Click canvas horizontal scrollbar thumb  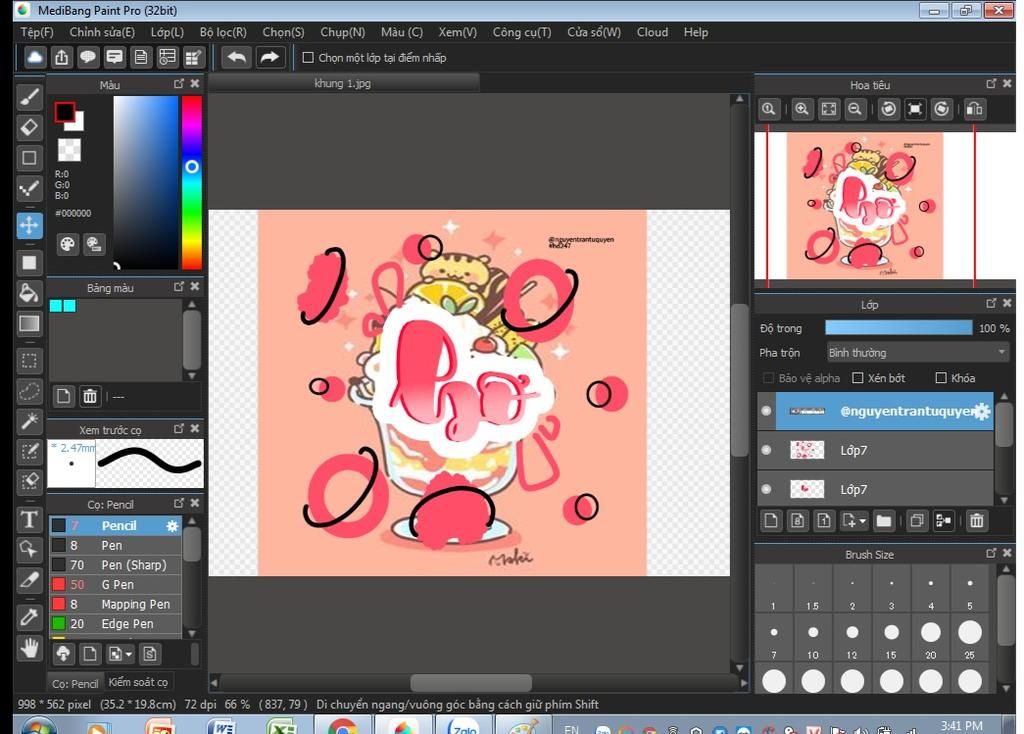471,682
